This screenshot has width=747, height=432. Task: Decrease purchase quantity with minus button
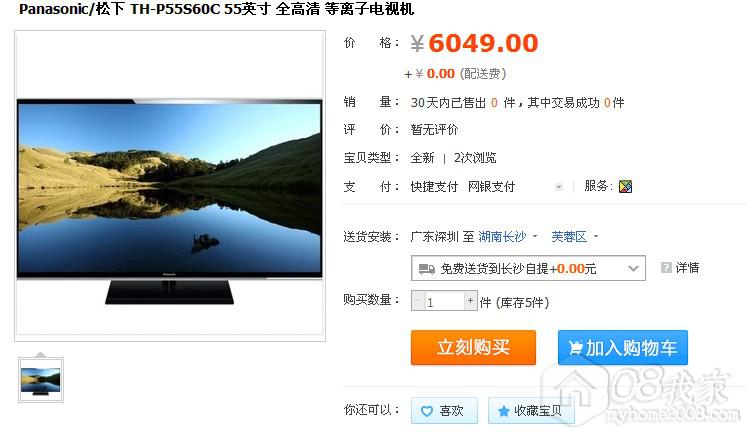tap(418, 301)
